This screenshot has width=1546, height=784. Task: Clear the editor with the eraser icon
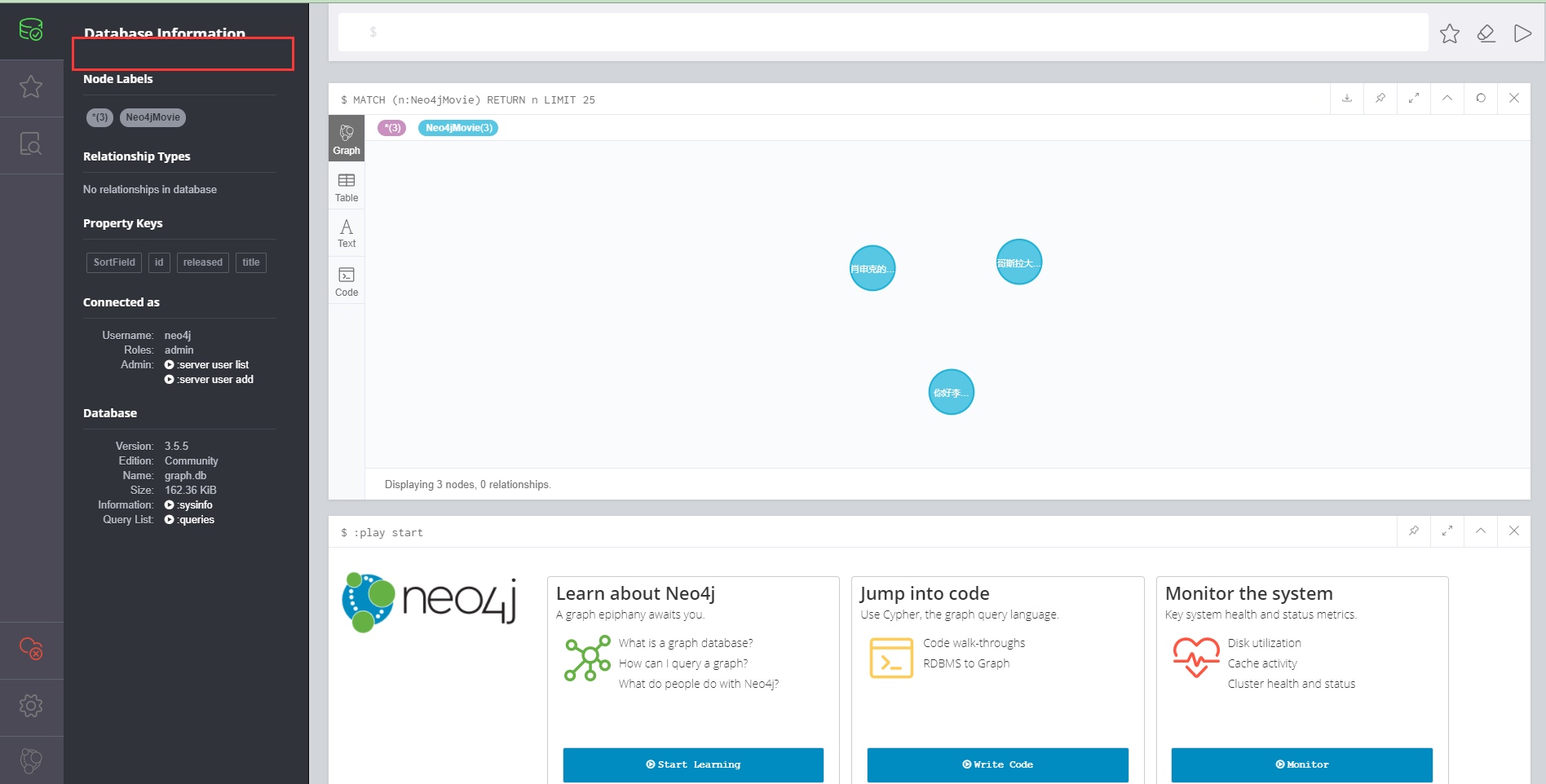1486,33
